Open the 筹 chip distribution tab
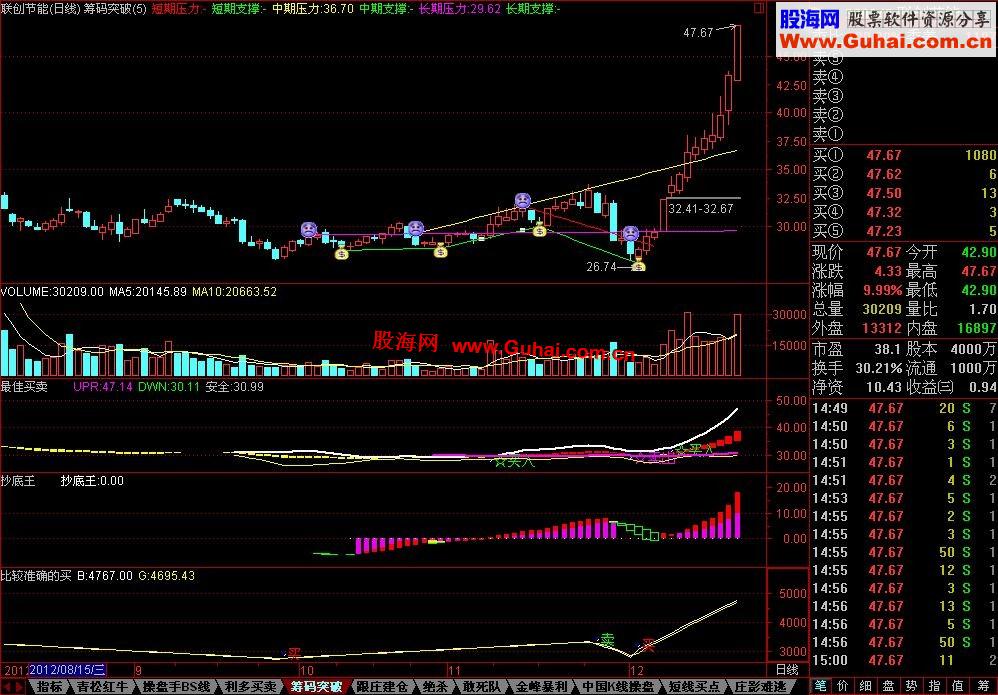This screenshot has height=695, width=998. (981, 687)
